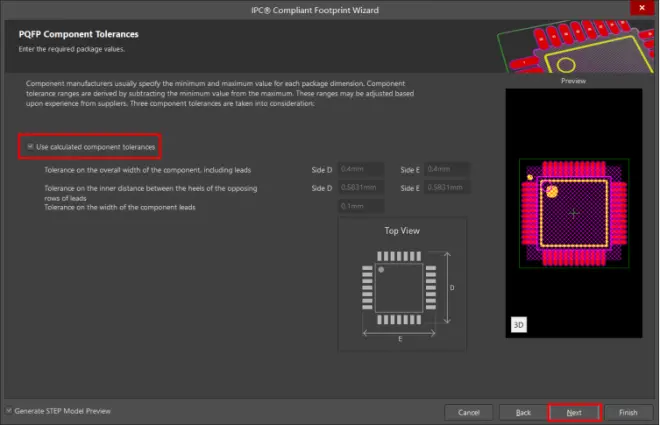Select heel distance Side E tolerance field
The height and width of the screenshot is (425, 660).
[x=447, y=187]
